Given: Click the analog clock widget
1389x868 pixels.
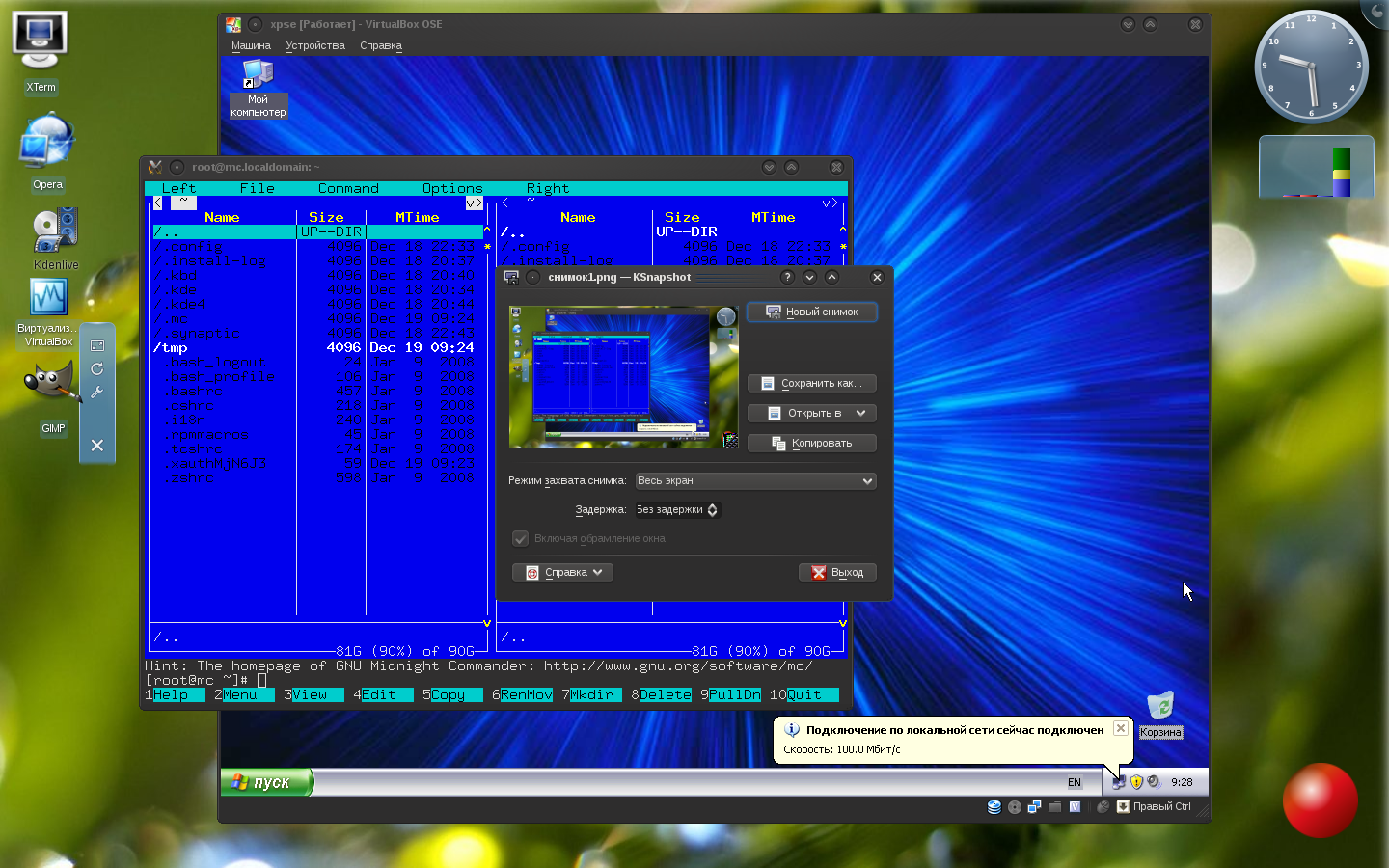Looking at the screenshot, I should [1312, 67].
